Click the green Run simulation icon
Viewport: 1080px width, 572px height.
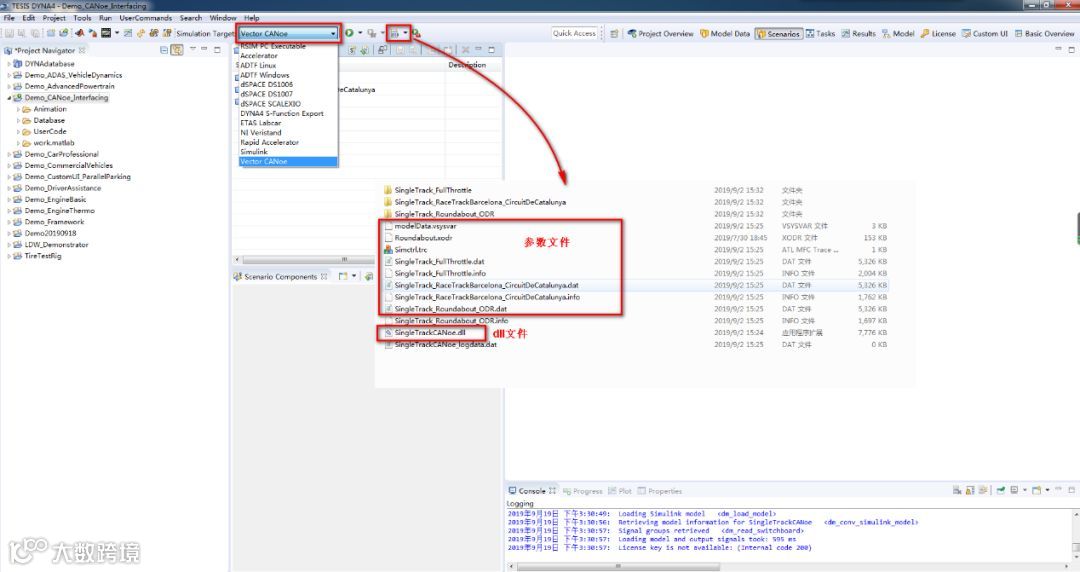click(x=349, y=33)
